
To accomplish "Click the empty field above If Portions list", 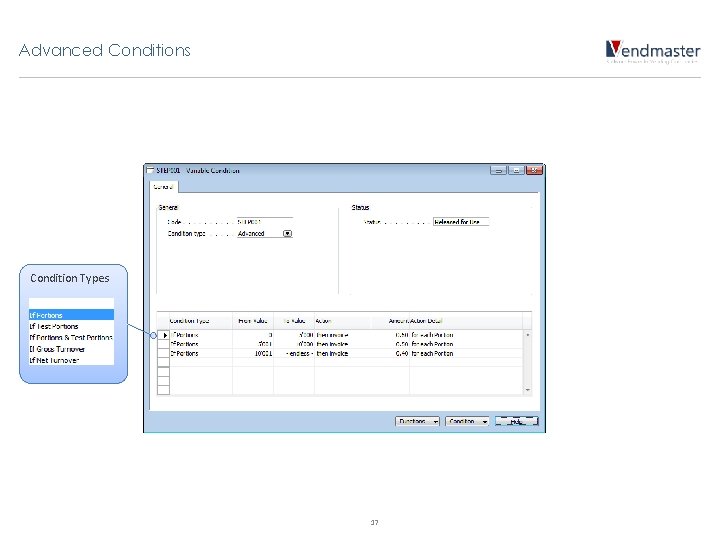I will coord(71,304).
